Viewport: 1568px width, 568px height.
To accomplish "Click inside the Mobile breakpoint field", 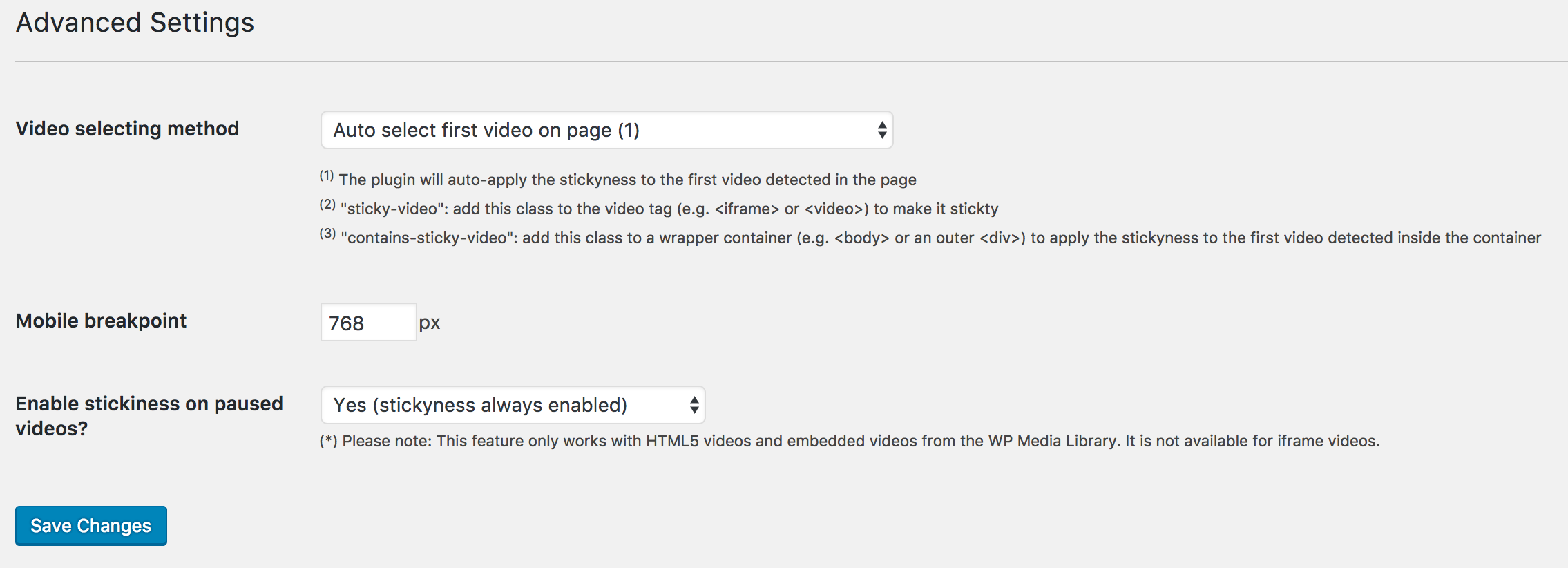I will click(x=368, y=322).
